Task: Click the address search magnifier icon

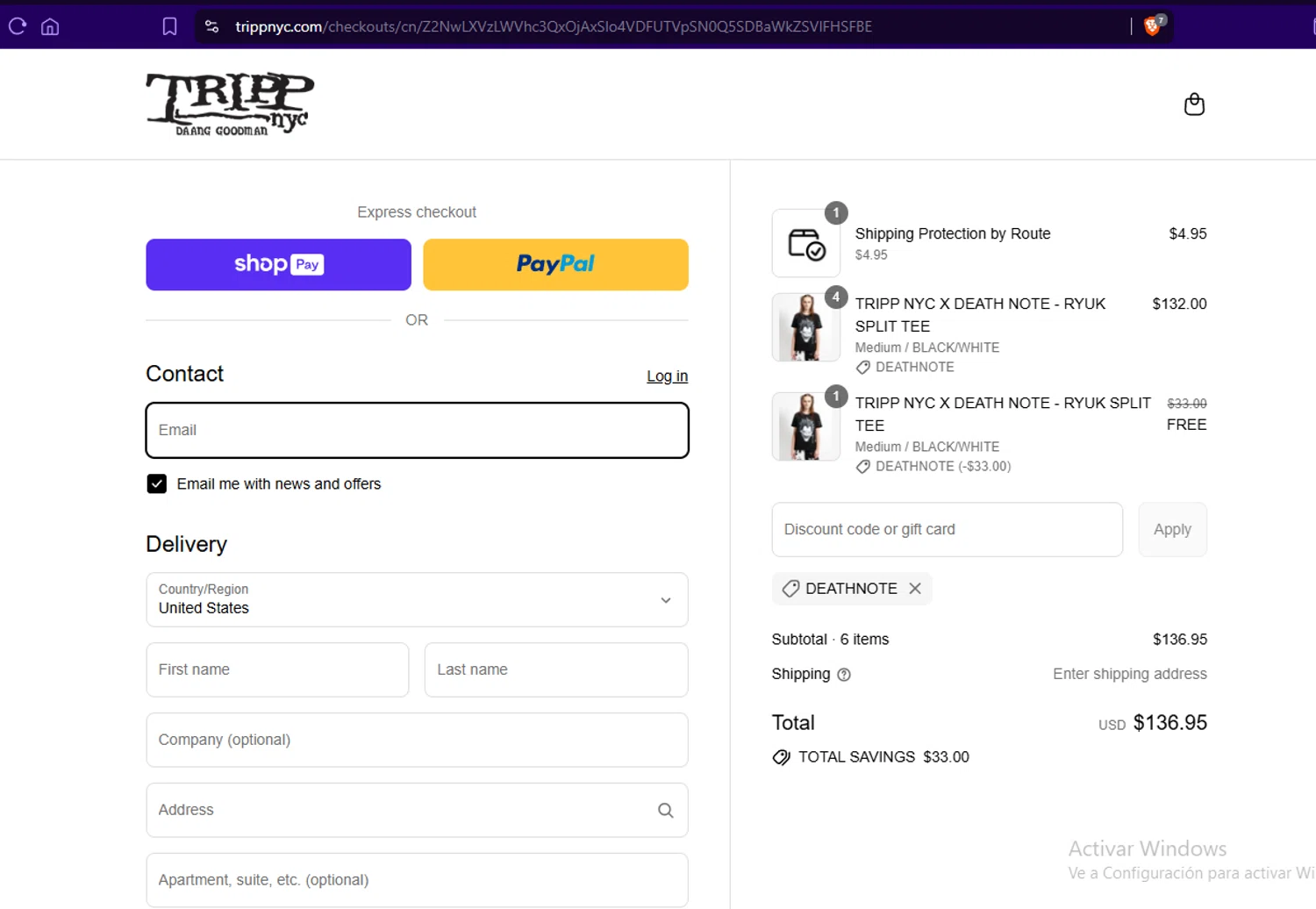Action: 666,810
